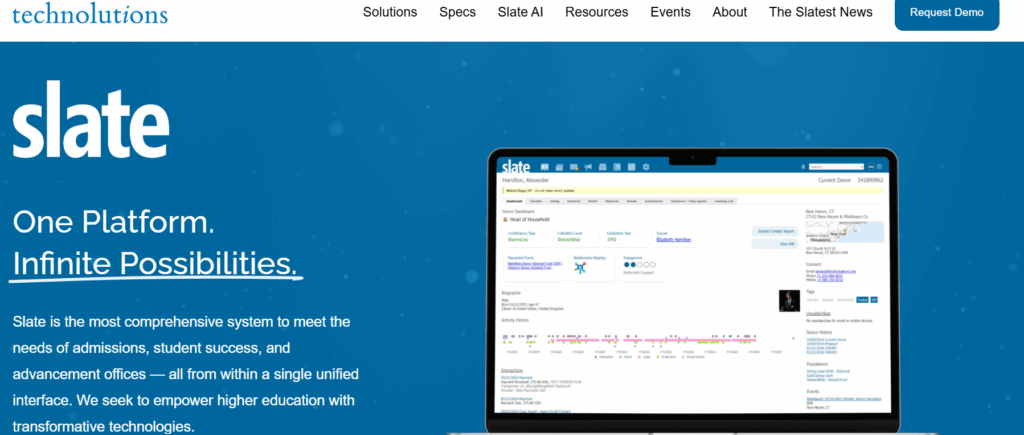Viewport: 1024px width, 435px height.
Task: Click the yellow Watch Flags banner
Action: [692, 190]
